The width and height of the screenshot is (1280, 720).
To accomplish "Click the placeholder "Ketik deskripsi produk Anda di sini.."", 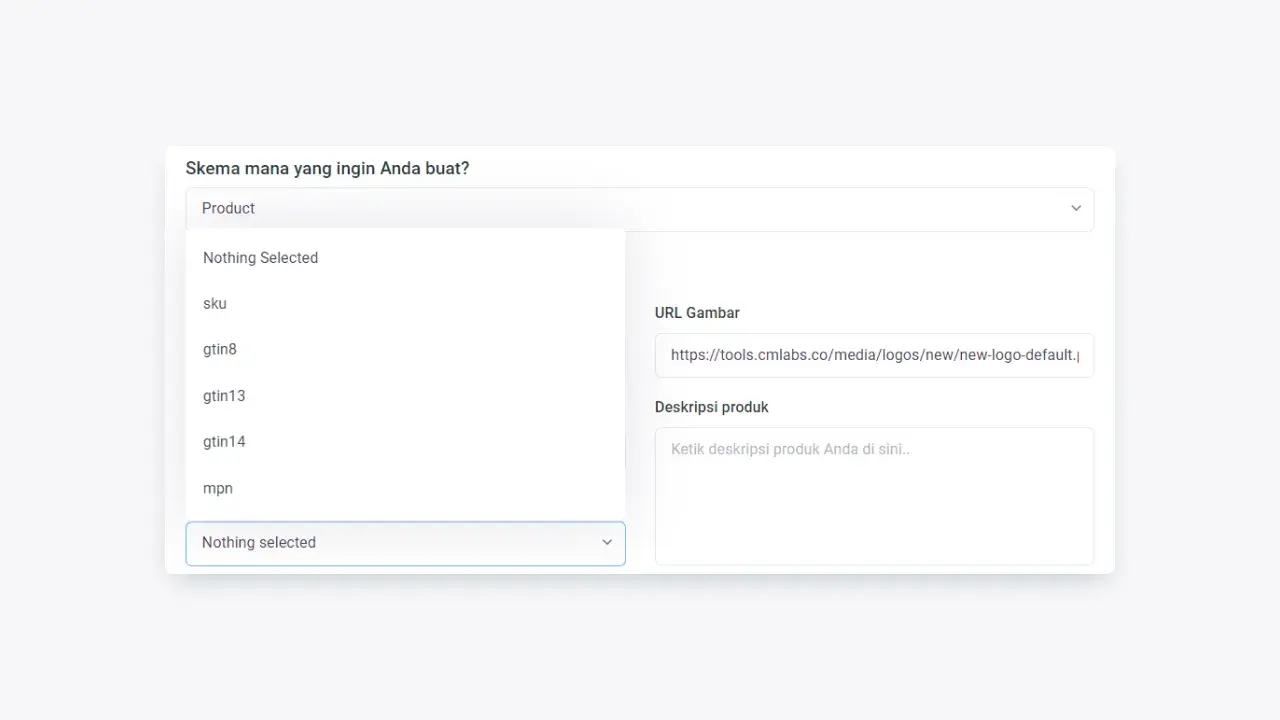I will [789, 448].
